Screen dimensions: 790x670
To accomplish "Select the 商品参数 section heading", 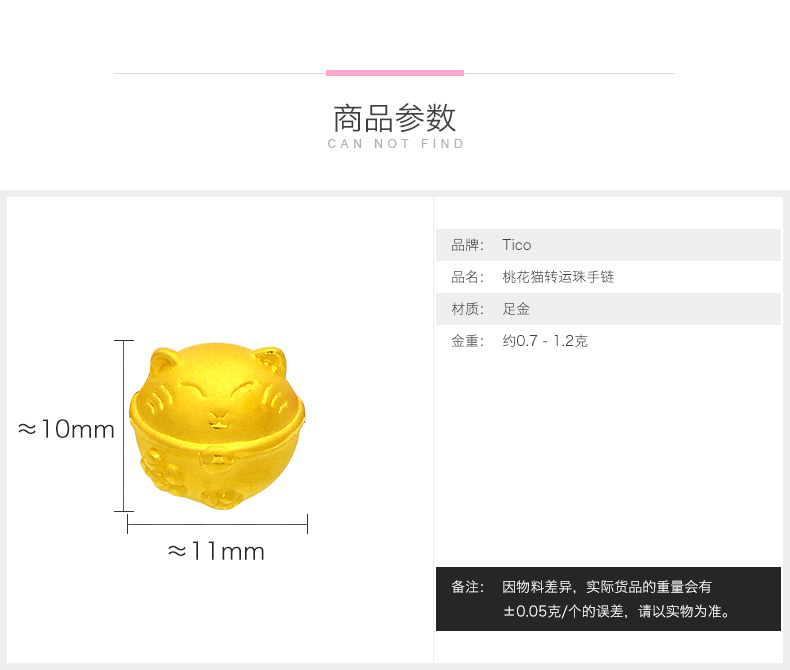I will click(394, 118).
